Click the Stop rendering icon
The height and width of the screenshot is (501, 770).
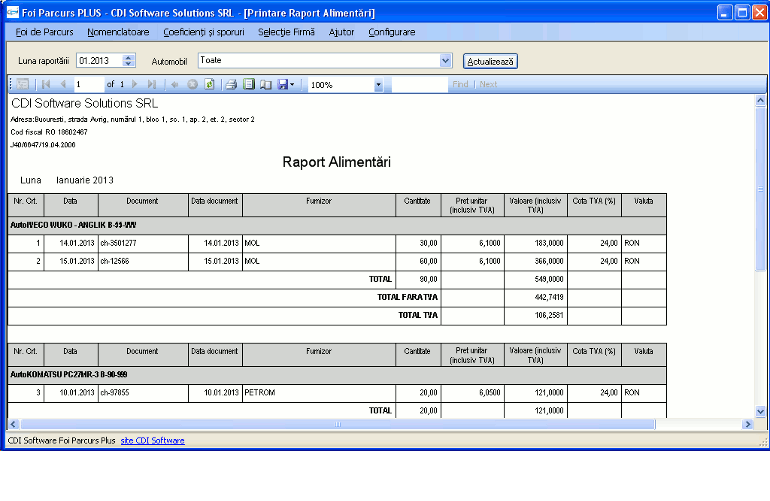tap(192, 85)
